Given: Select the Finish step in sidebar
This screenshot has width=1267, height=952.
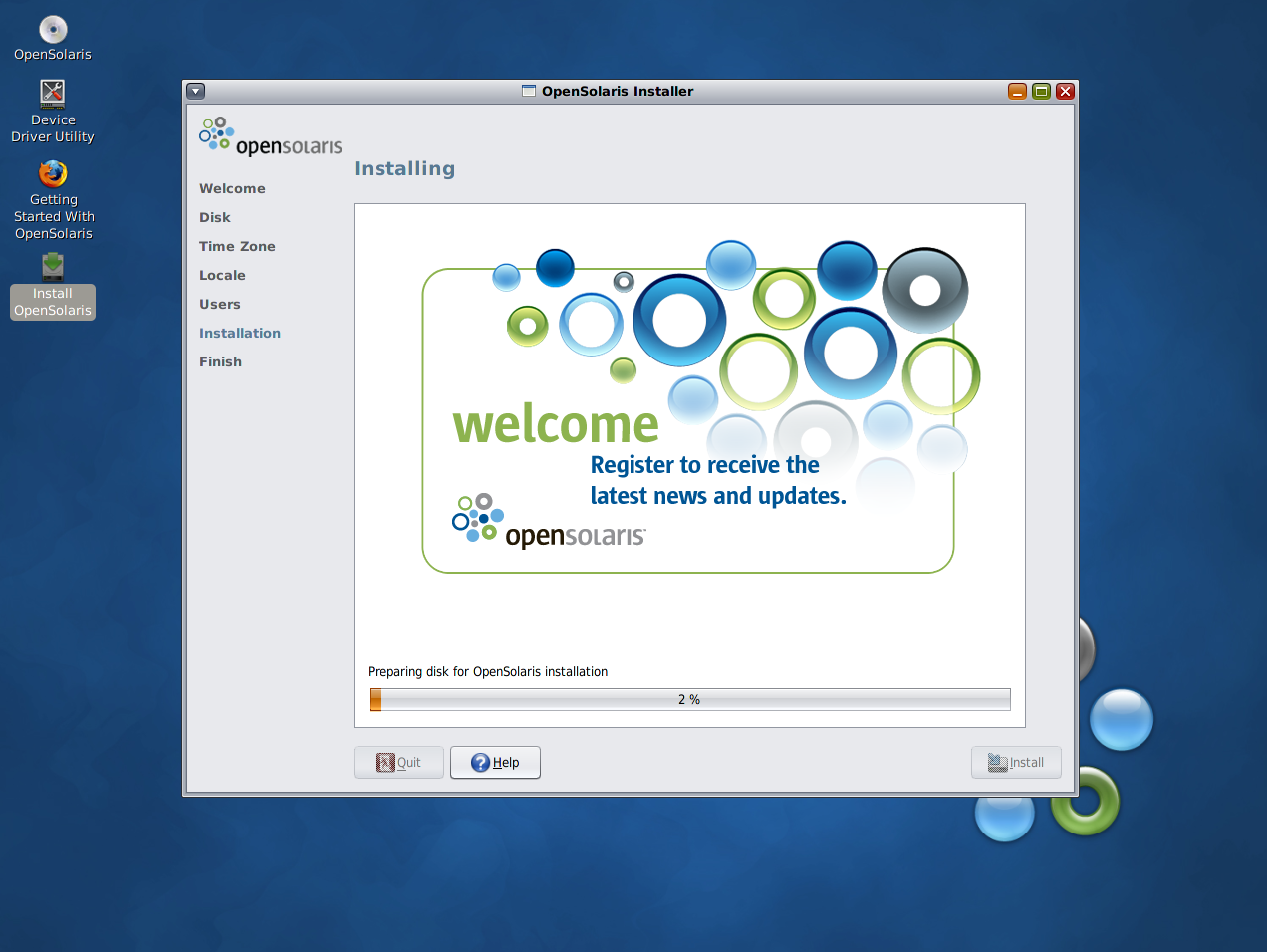Looking at the screenshot, I should pos(220,361).
